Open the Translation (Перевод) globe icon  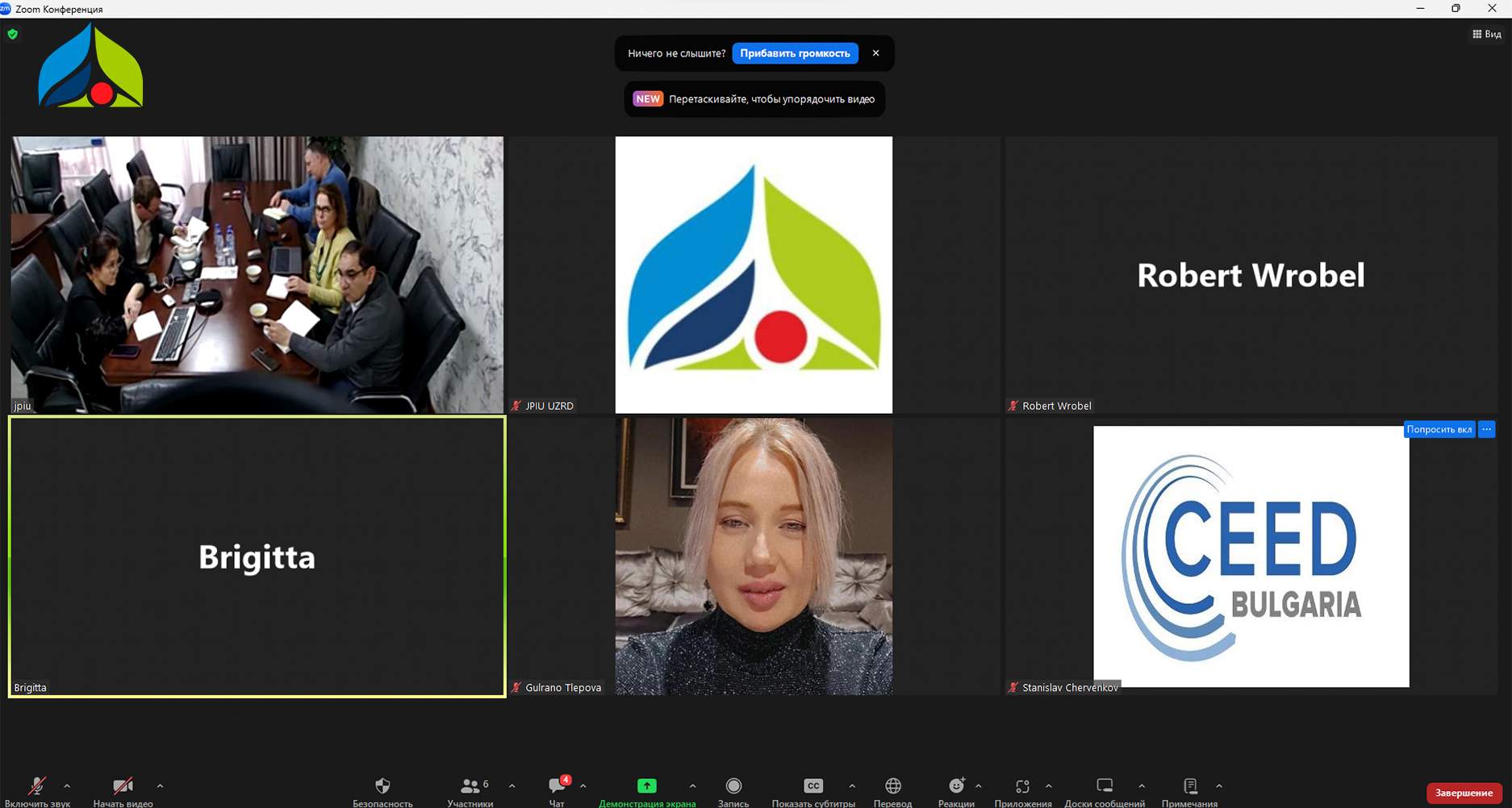892,786
